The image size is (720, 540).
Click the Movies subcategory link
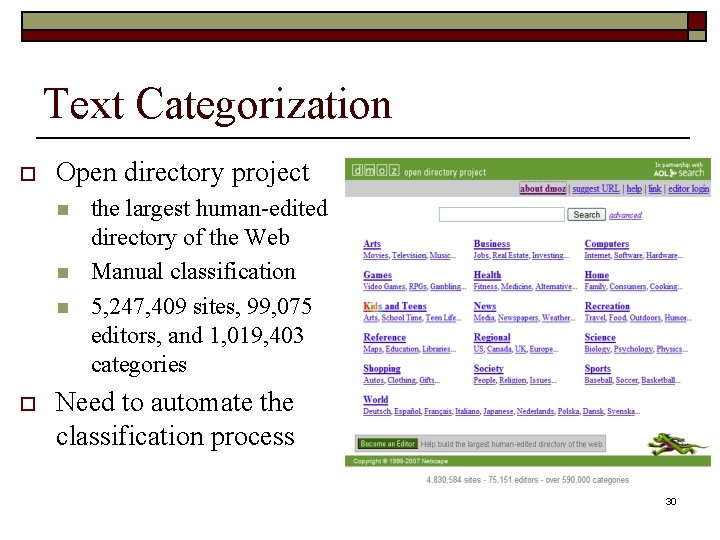click(x=375, y=256)
